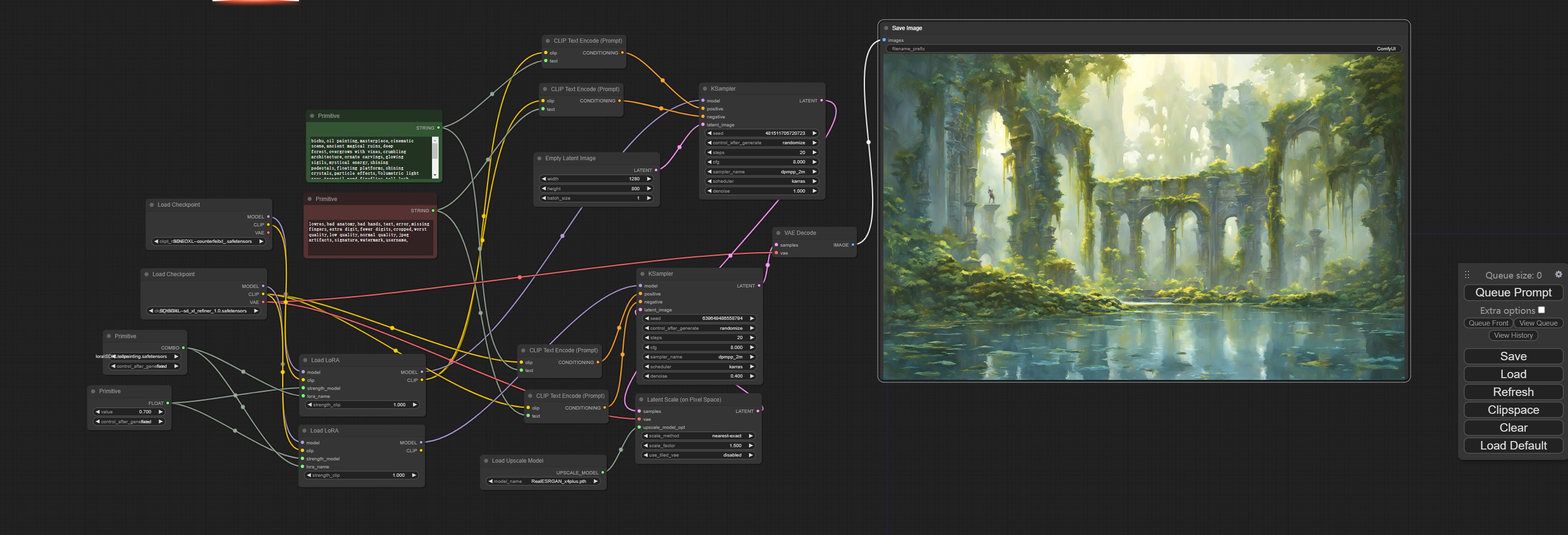Viewport: 1568px width, 535px height.
Task: Decrease Empty Latent Image width with left arrow
Action: point(544,179)
